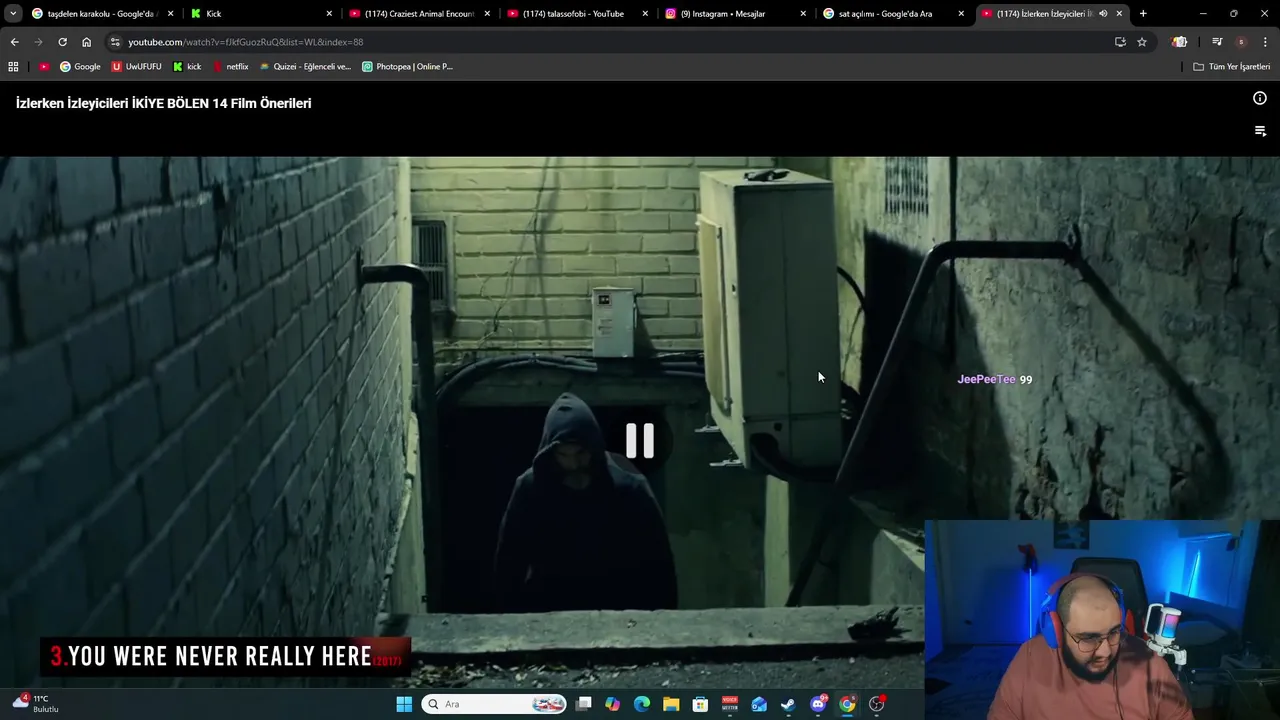The image size is (1280, 720).
Task: Open a new browser tab
Action: tap(1143, 14)
